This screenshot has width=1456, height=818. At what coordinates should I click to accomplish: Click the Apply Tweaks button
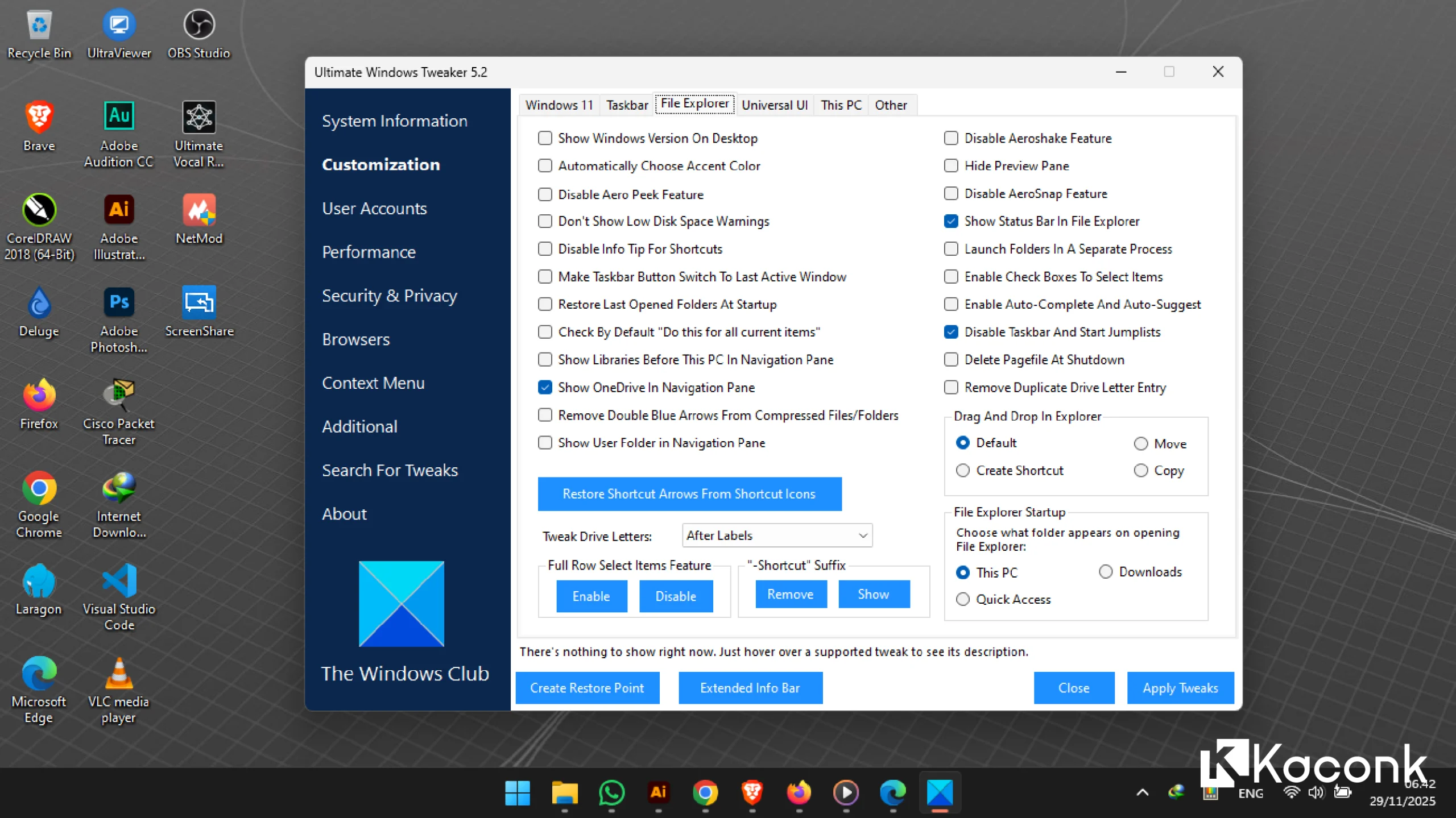coord(1180,687)
